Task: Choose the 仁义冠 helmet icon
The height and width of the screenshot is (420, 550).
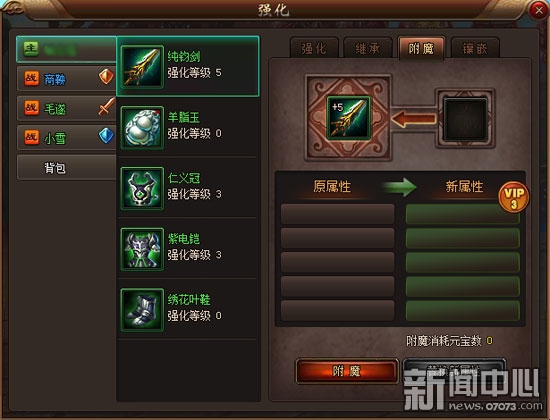Action: tap(142, 188)
